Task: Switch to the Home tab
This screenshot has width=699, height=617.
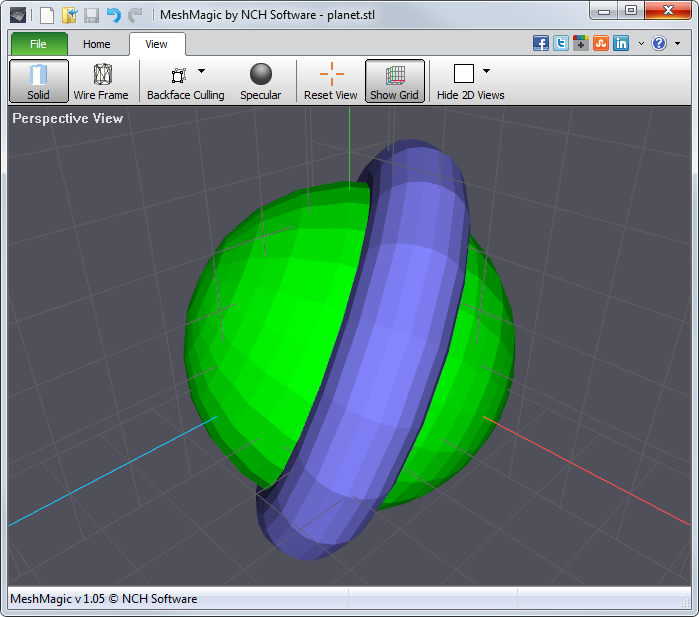Action: tap(97, 44)
